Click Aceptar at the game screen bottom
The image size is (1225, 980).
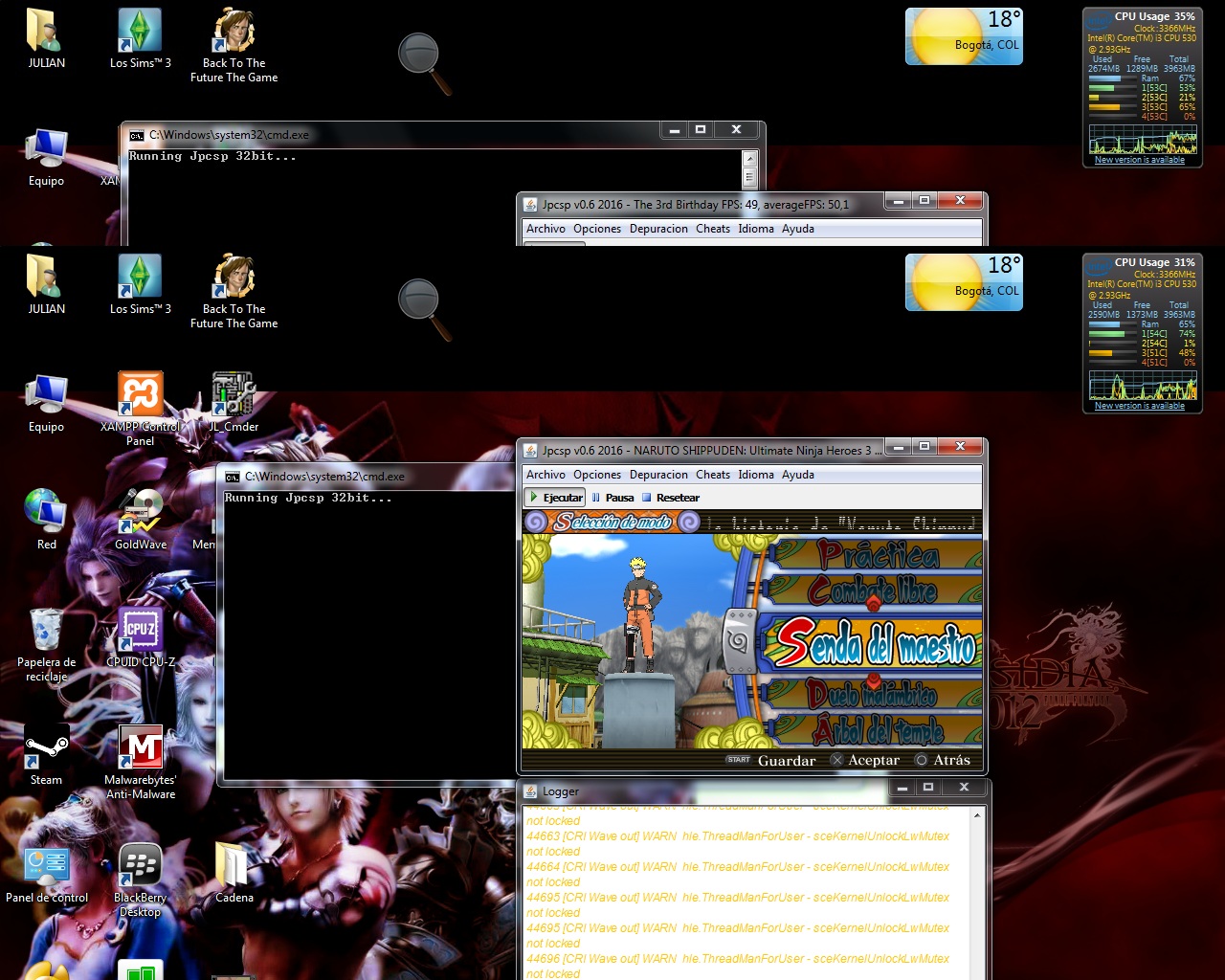pos(865,761)
